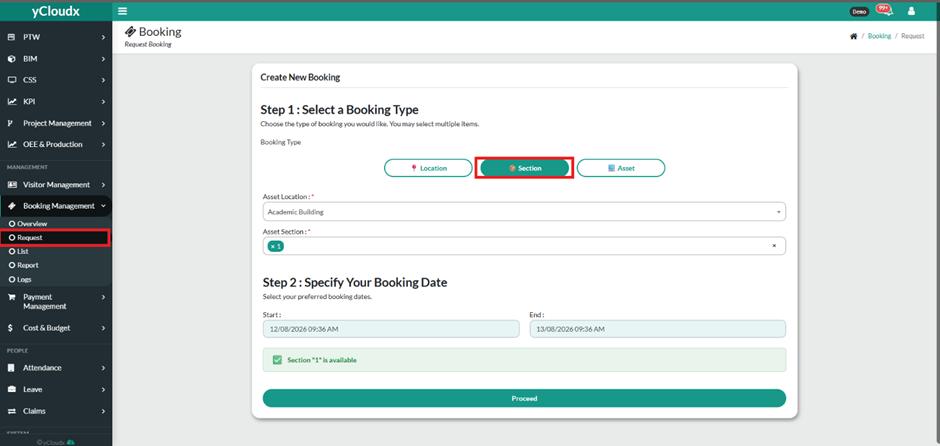Viewport: 940px width, 446px height.
Task: Remove section tag 1
Action: click(272, 246)
